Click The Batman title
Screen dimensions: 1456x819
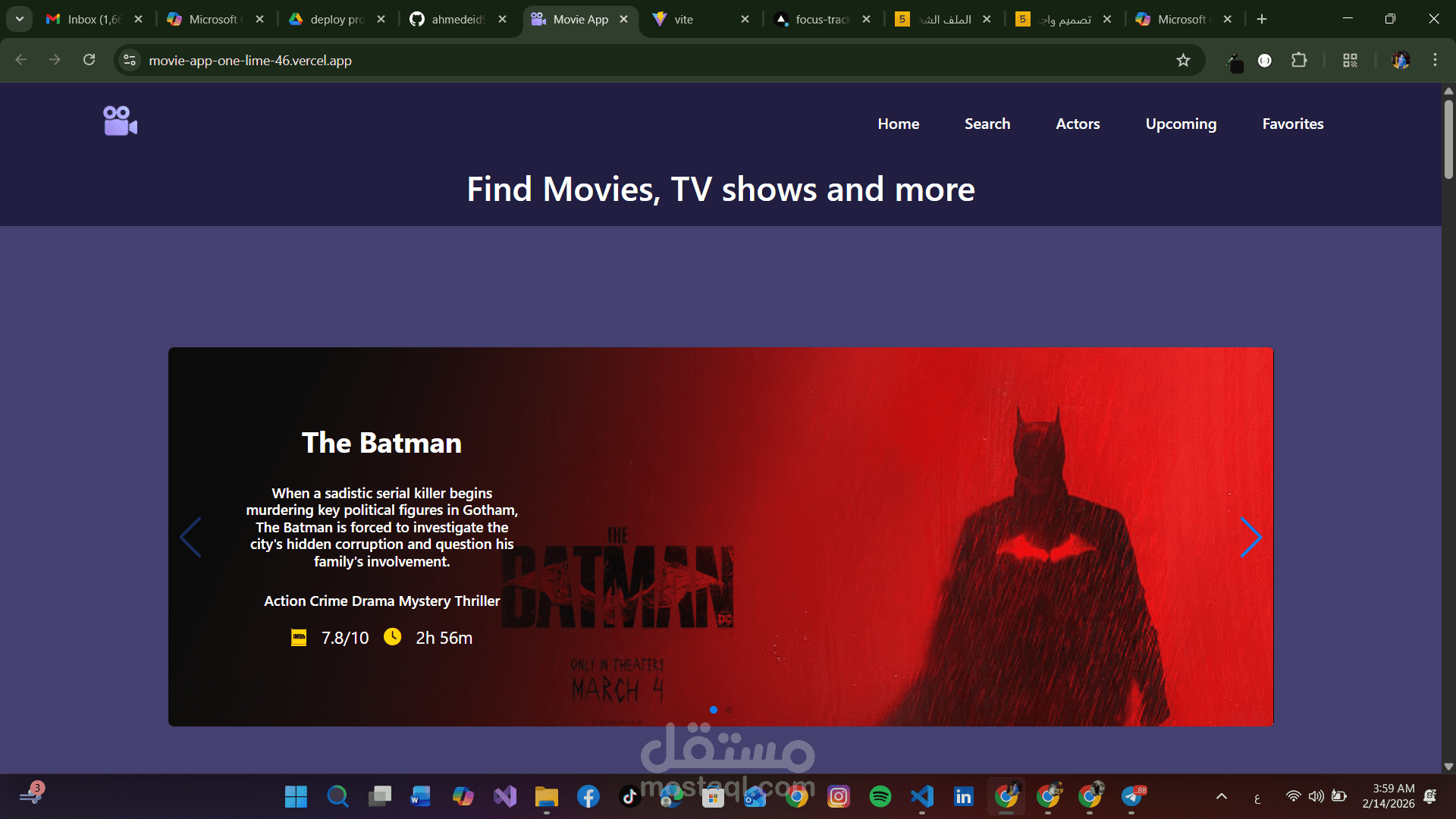381,443
